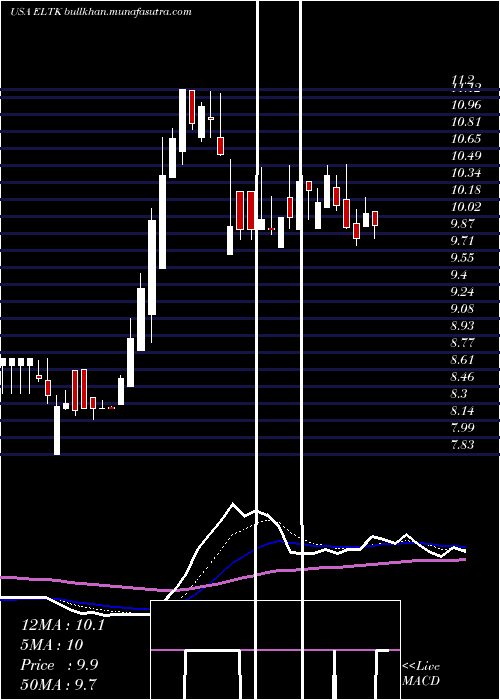Select the 9.87 price axis label
500x700 pixels.
(x=463, y=224)
